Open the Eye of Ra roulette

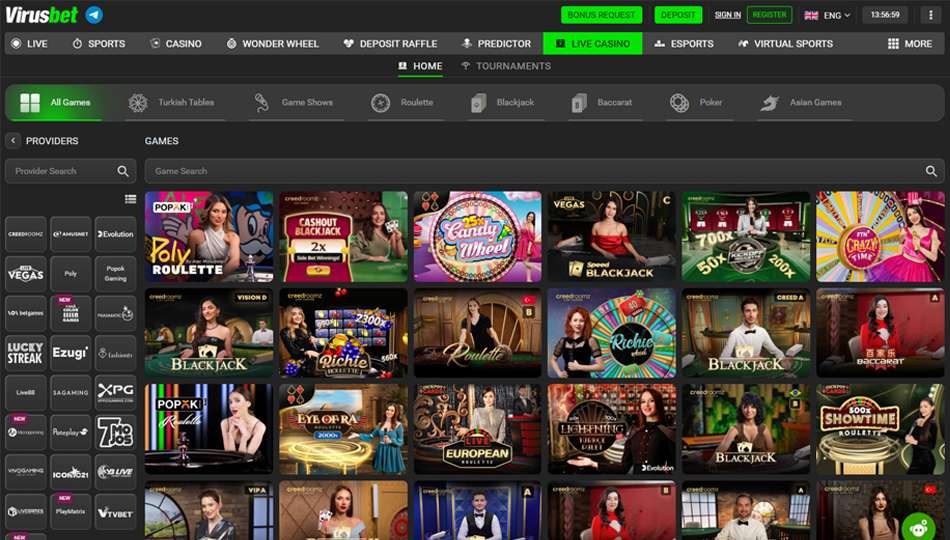pos(344,429)
